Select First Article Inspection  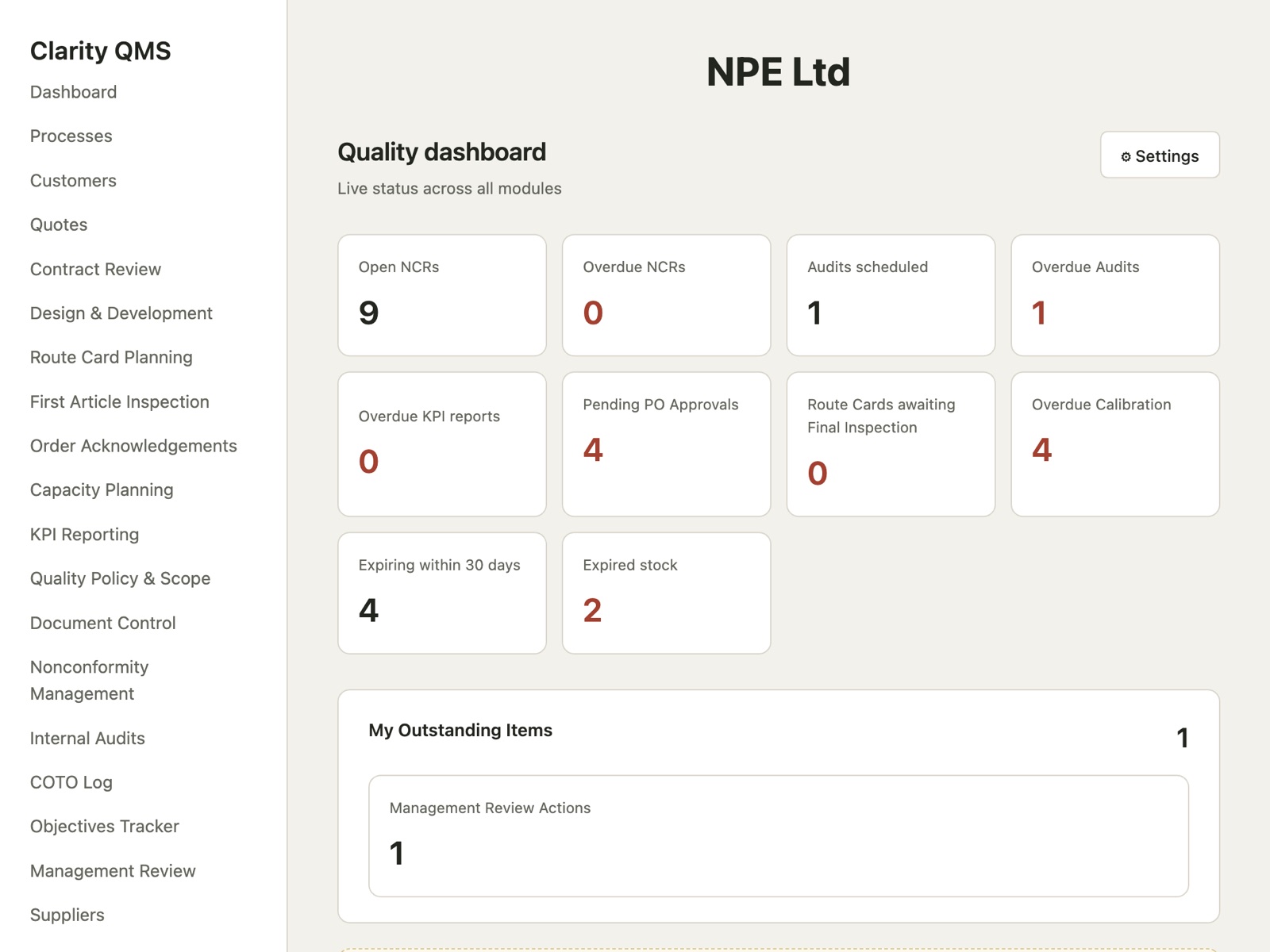click(120, 401)
